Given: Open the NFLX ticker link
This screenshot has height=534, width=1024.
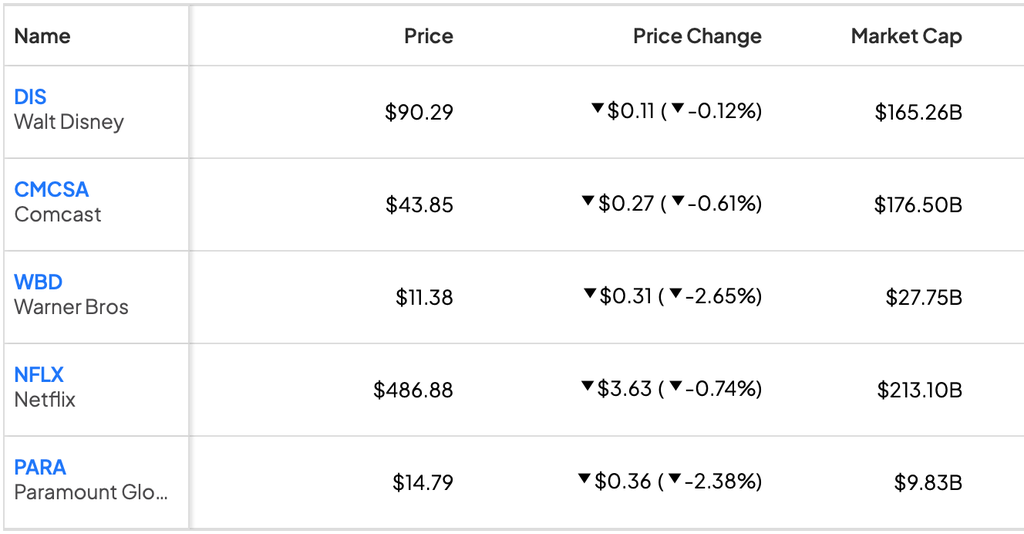Looking at the screenshot, I should [39, 375].
